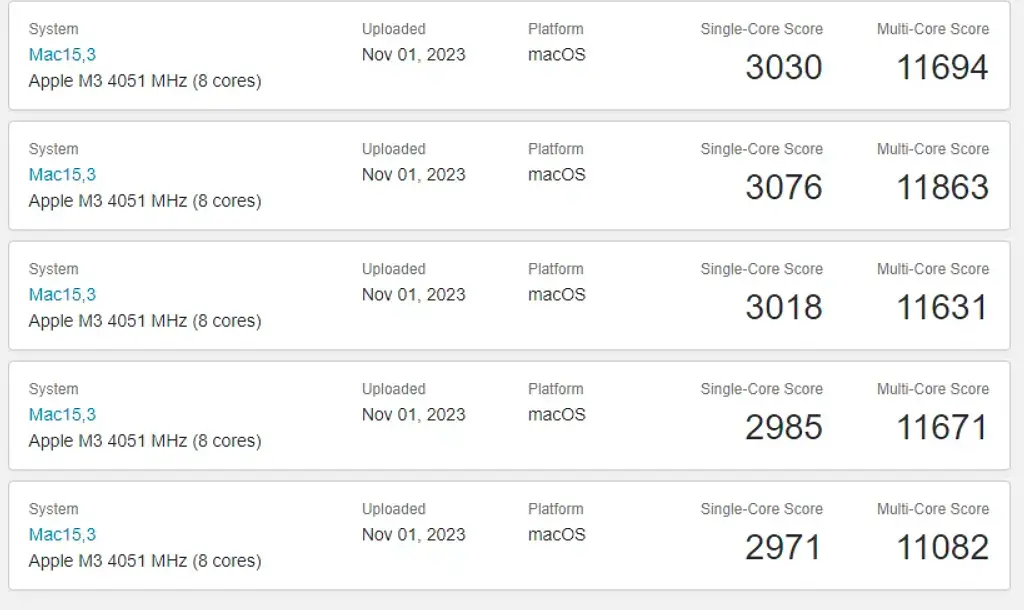Click the Apple M3 text in the 11671 result
Screen dimensions: 1024x610
(145, 441)
